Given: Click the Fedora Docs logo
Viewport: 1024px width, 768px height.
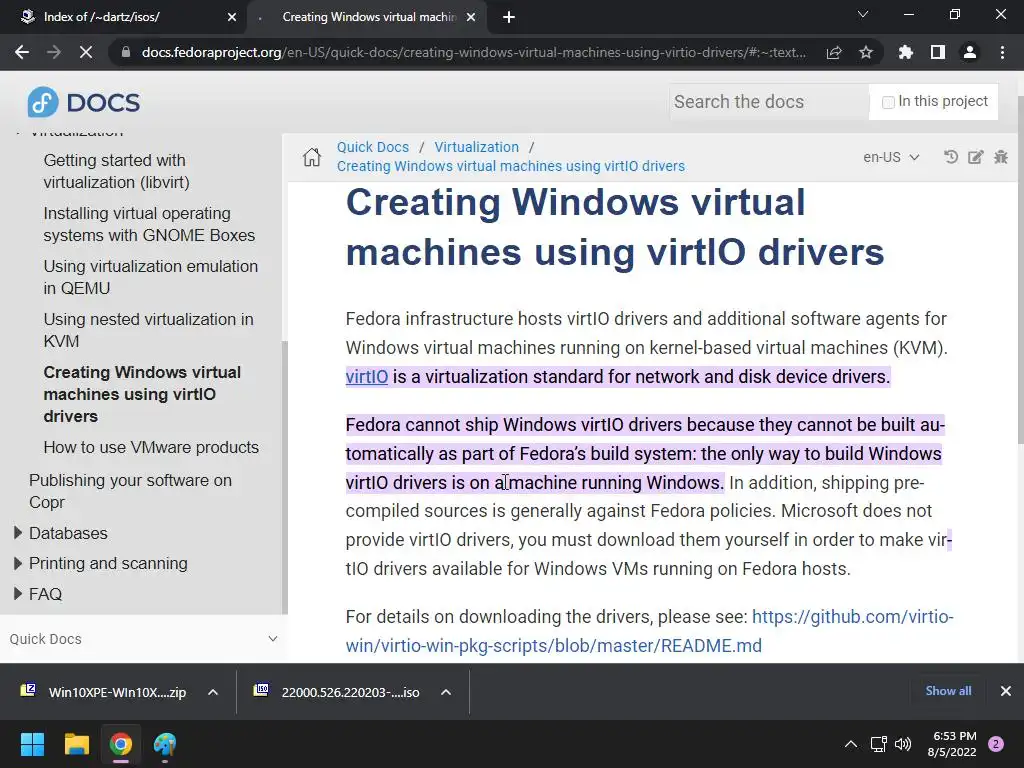Looking at the screenshot, I should (84, 103).
